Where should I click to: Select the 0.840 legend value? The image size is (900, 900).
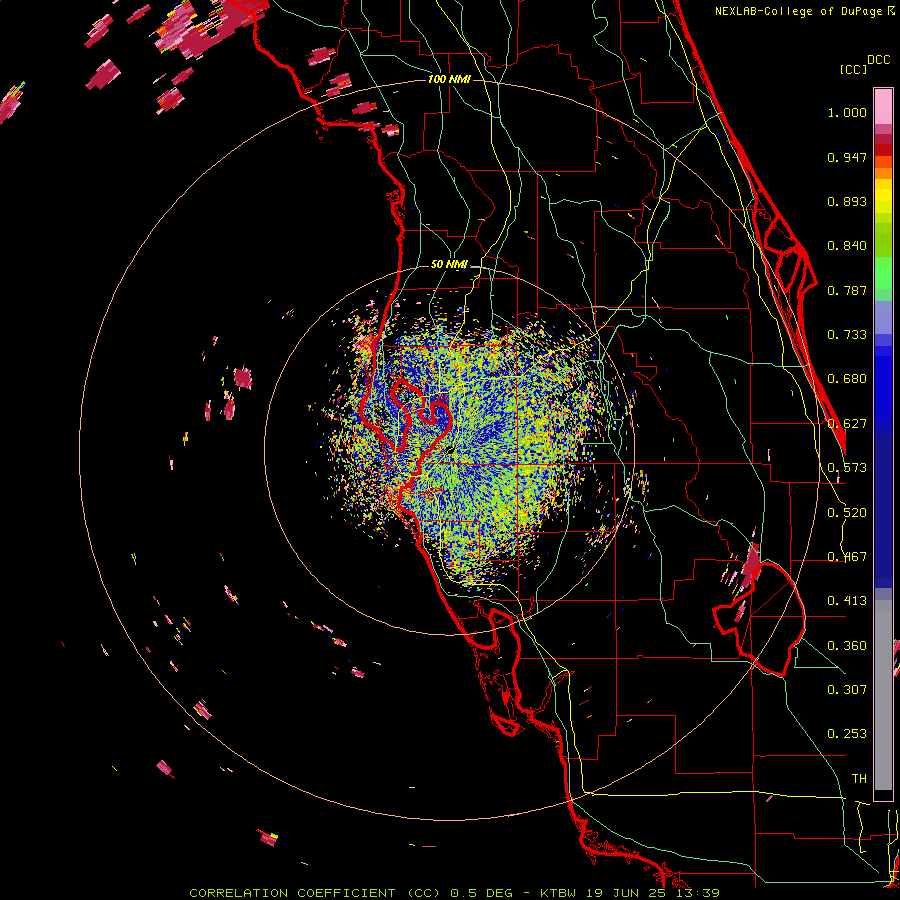pyautogui.click(x=847, y=246)
